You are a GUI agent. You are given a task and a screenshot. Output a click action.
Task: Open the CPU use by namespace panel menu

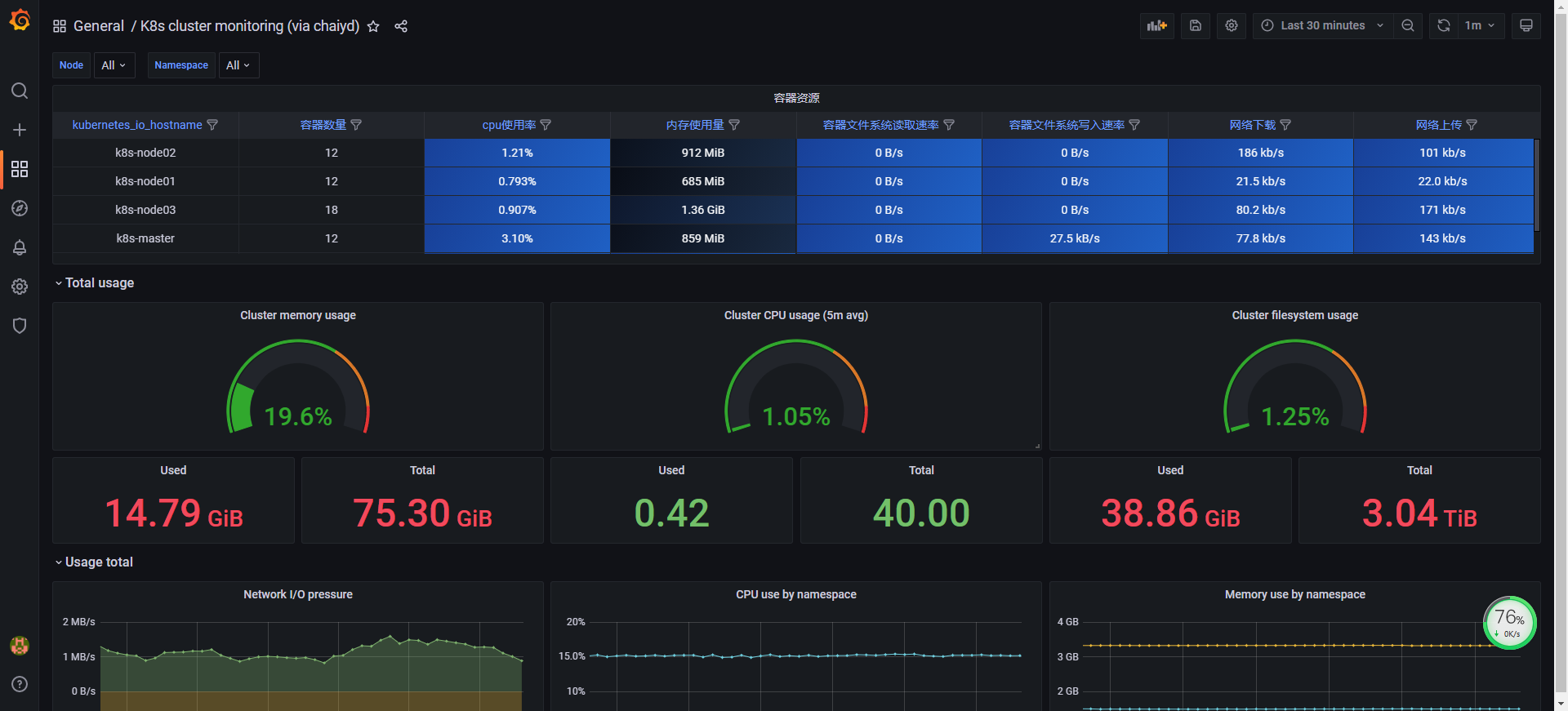click(796, 594)
